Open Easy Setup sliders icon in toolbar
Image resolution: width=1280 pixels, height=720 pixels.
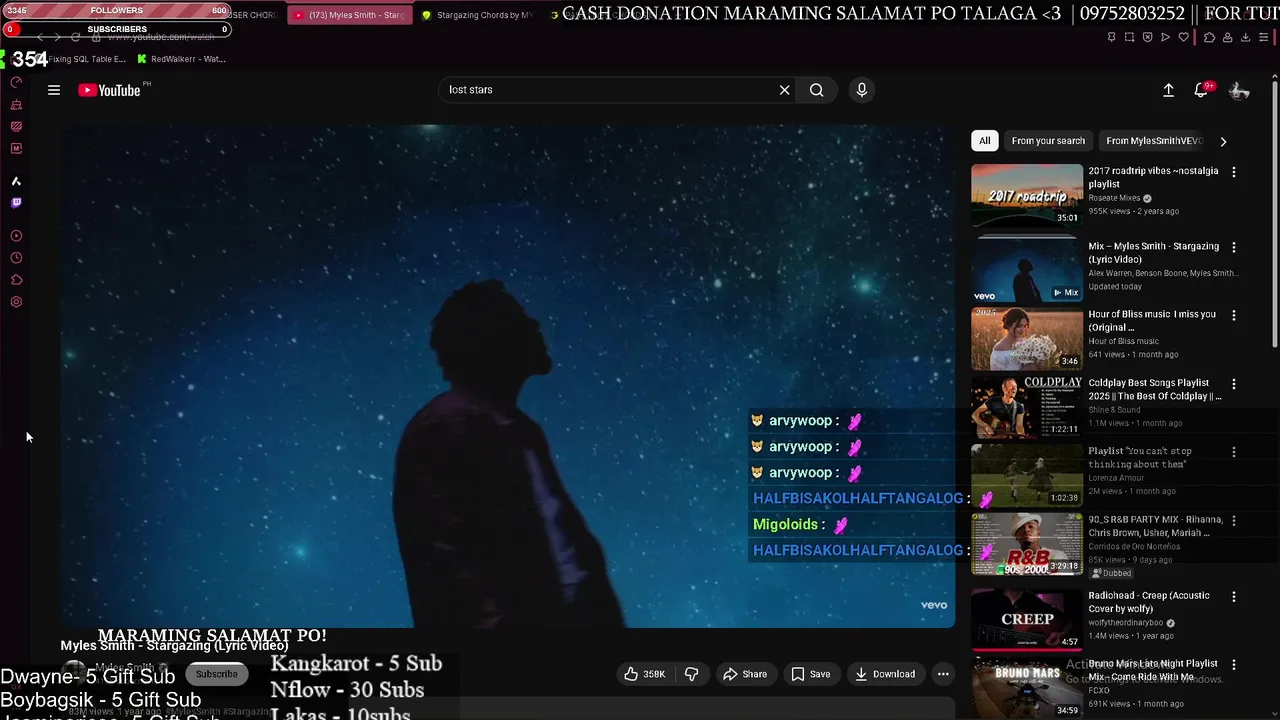[x=1264, y=37]
